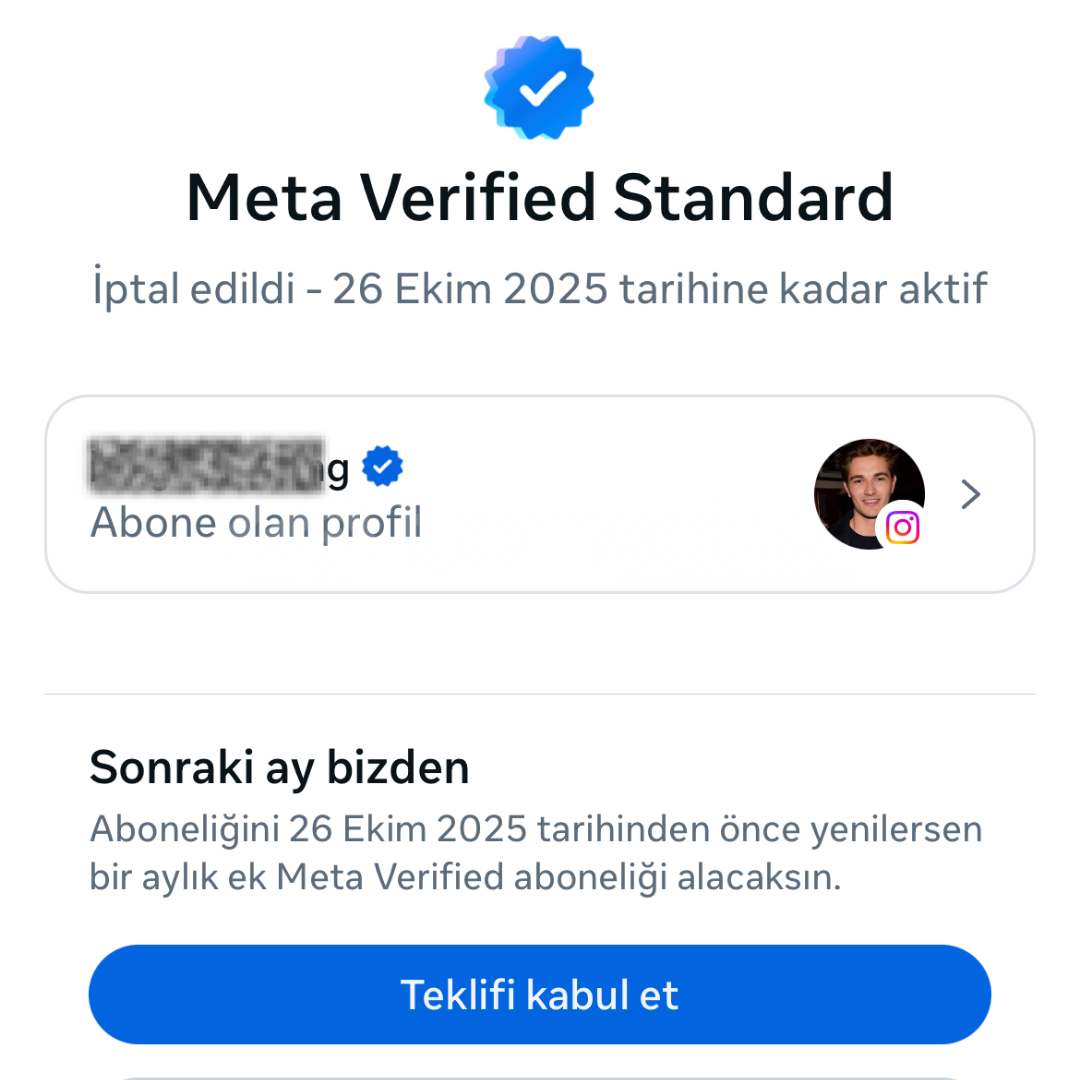Click the word Standard in the page title
The image size is (1080, 1080).
(753, 198)
